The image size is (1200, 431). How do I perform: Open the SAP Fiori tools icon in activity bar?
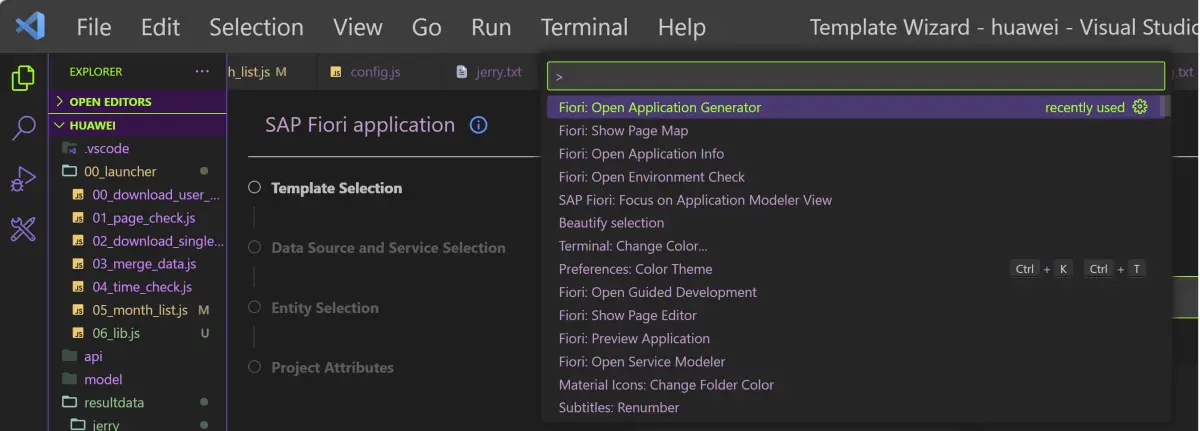[23, 231]
